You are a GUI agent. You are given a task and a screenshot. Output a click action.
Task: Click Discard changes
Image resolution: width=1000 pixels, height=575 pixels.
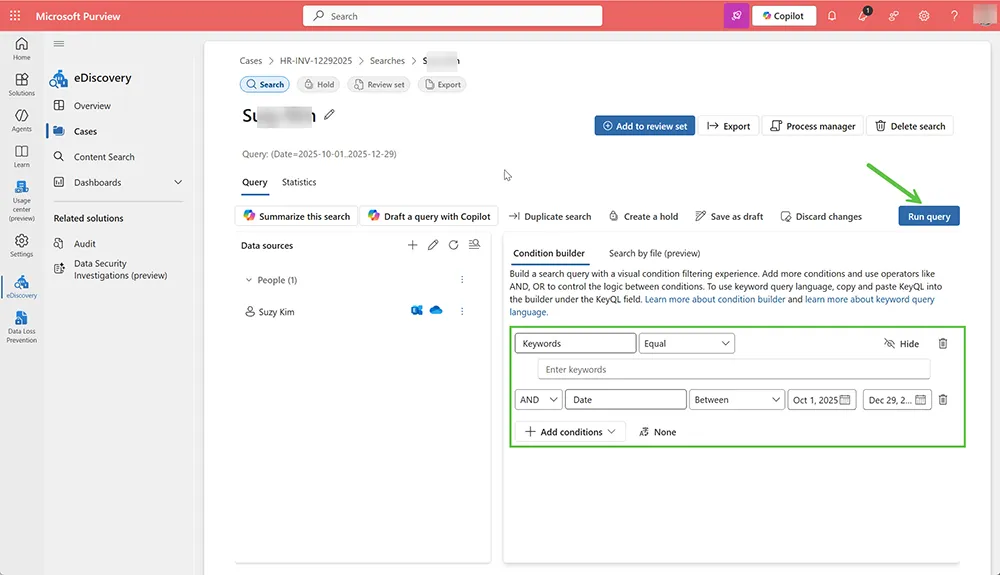821,216
